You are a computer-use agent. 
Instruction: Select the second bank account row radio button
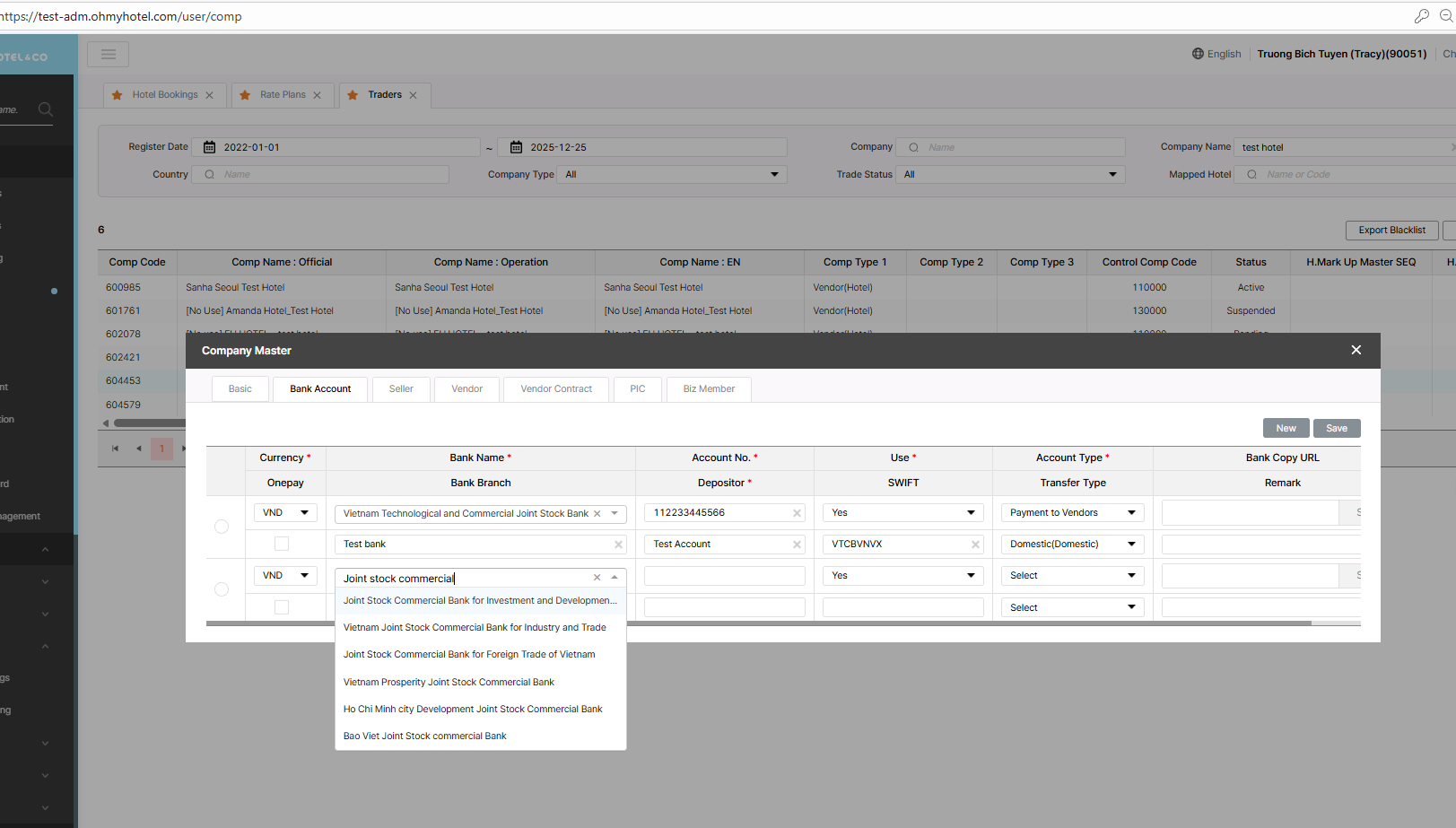(222, 589)
